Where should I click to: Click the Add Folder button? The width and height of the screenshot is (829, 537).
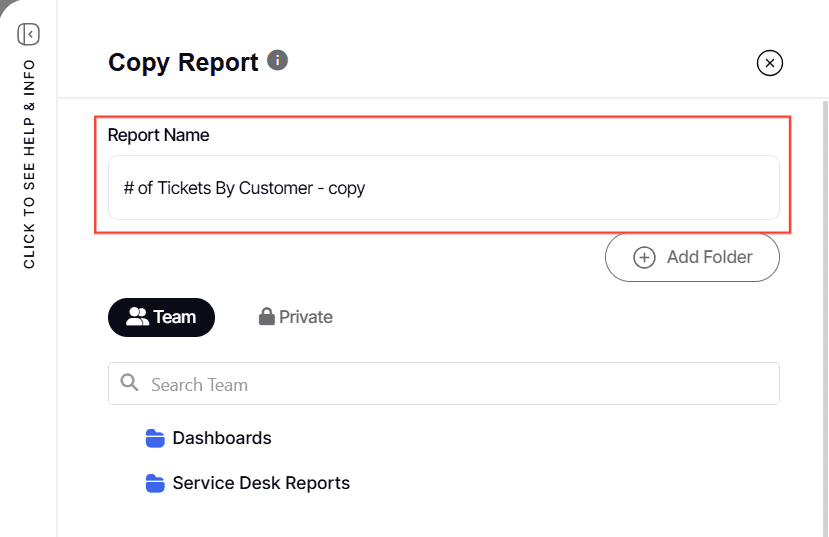coord(692,257)
